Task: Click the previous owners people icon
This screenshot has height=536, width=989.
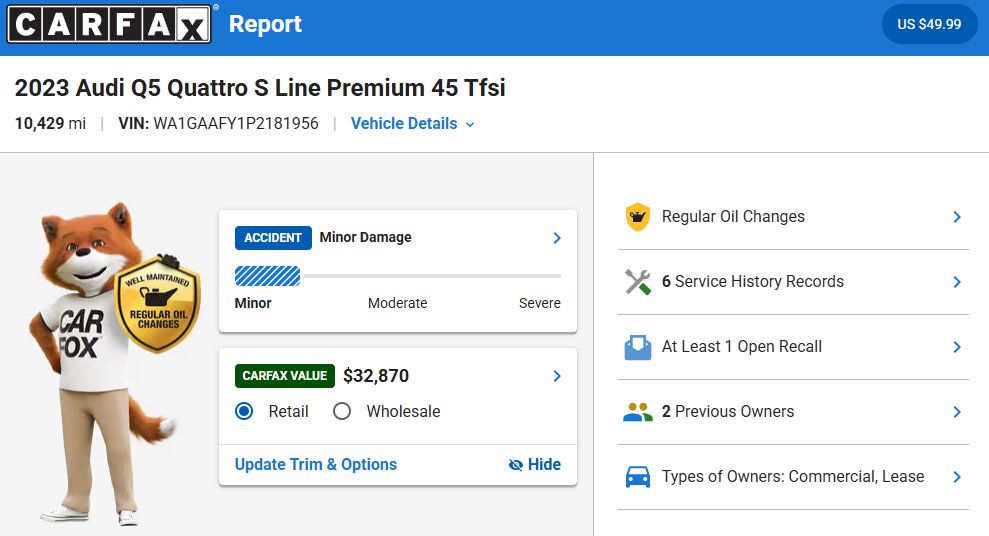Action: click(x=638, y=412)
